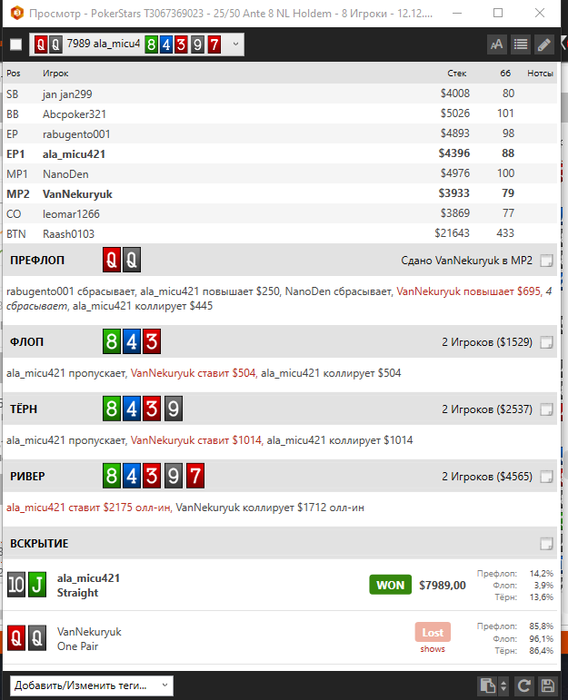Click the gray 9 card in the РИВЕР row
Image resolution: width=568 pixels, height=700 pixels.
tap(173, 476)
